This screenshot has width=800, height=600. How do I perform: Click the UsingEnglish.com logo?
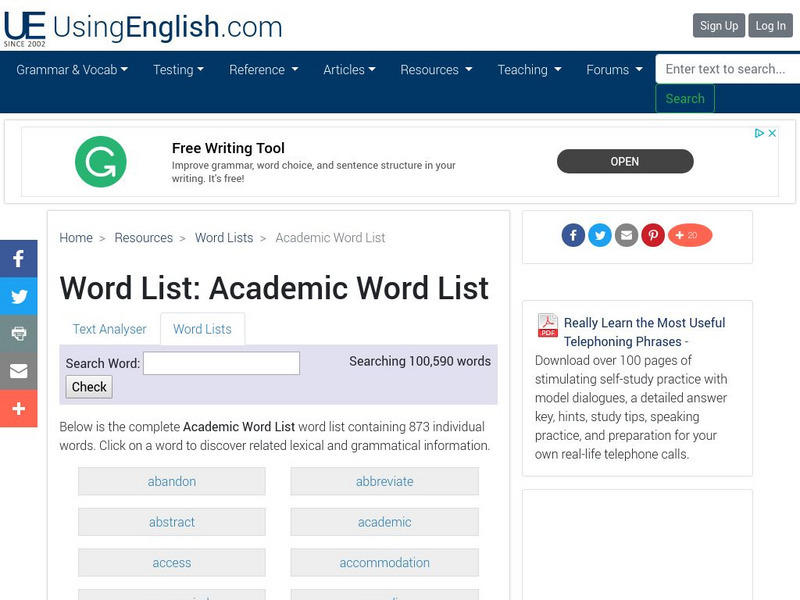click(142, 26)
